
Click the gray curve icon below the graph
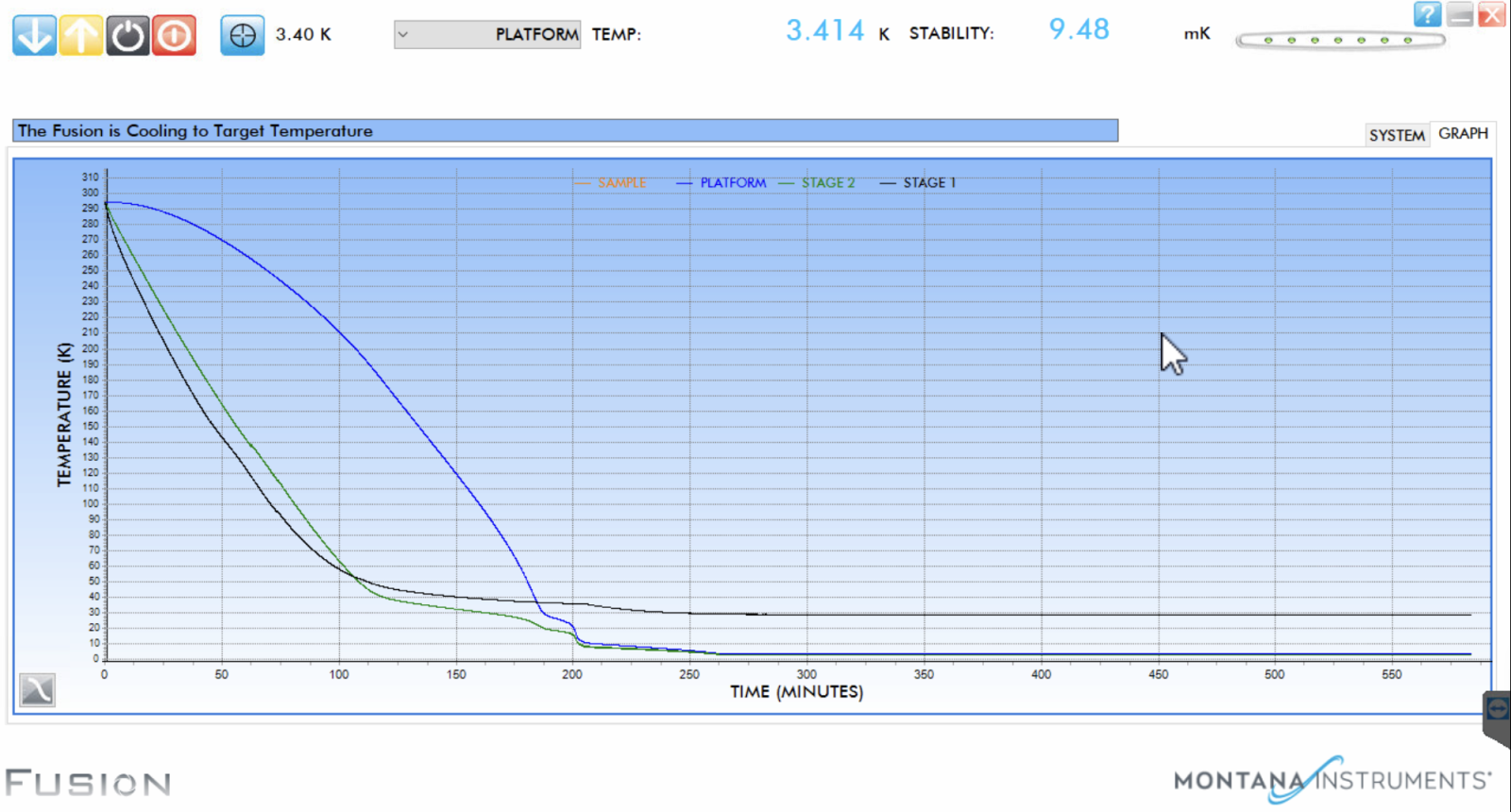click(38, 690)
